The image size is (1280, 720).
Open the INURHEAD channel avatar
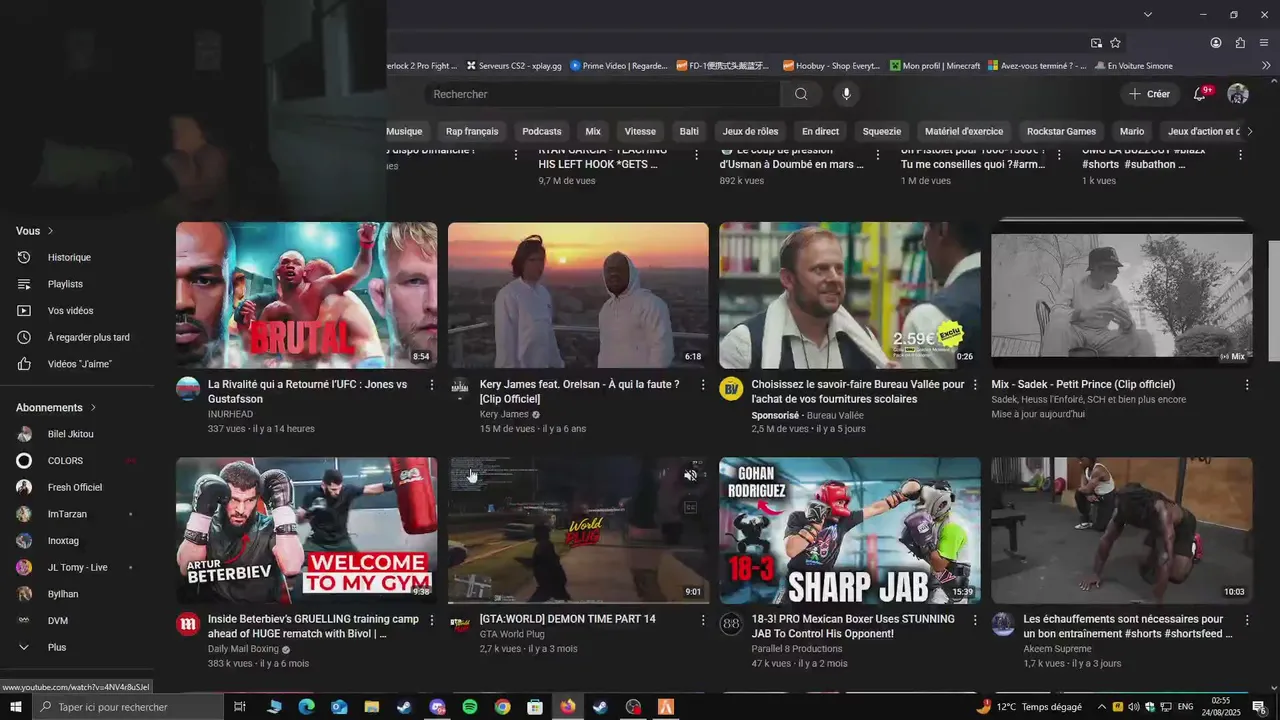click(x=188, y=389)
